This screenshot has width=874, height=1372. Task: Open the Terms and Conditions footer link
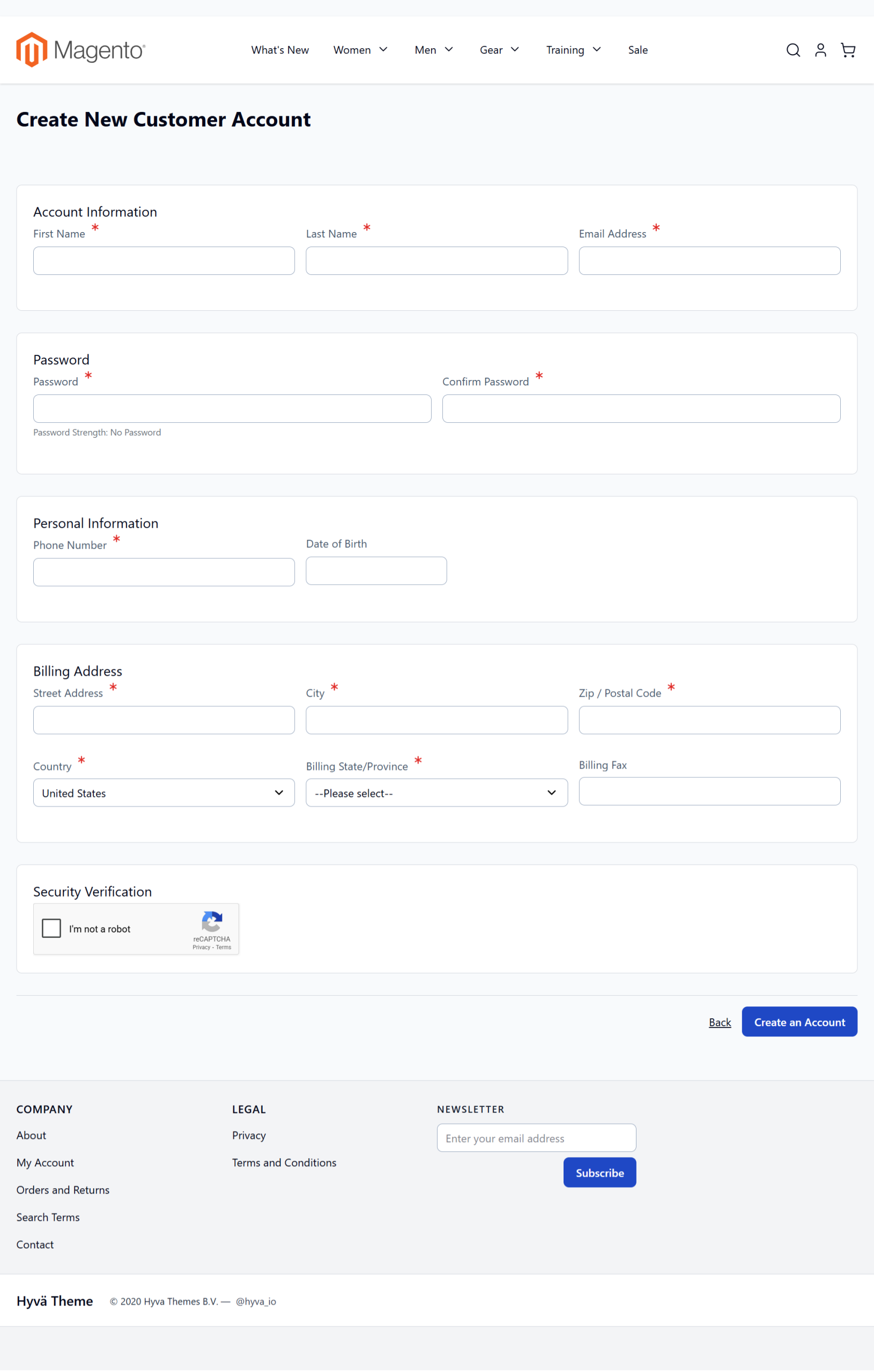284,1162
